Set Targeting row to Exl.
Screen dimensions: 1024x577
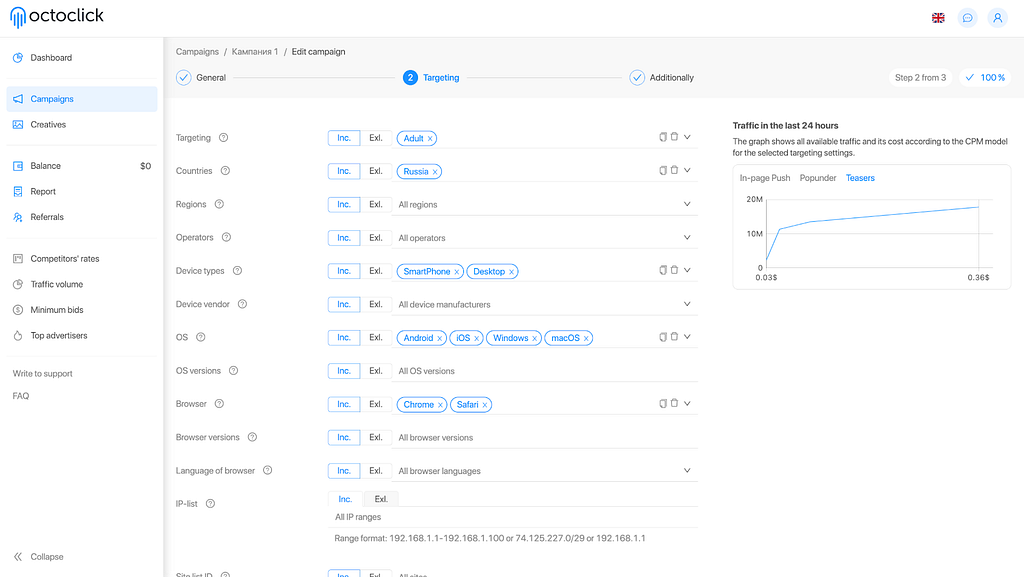(376, 138)
